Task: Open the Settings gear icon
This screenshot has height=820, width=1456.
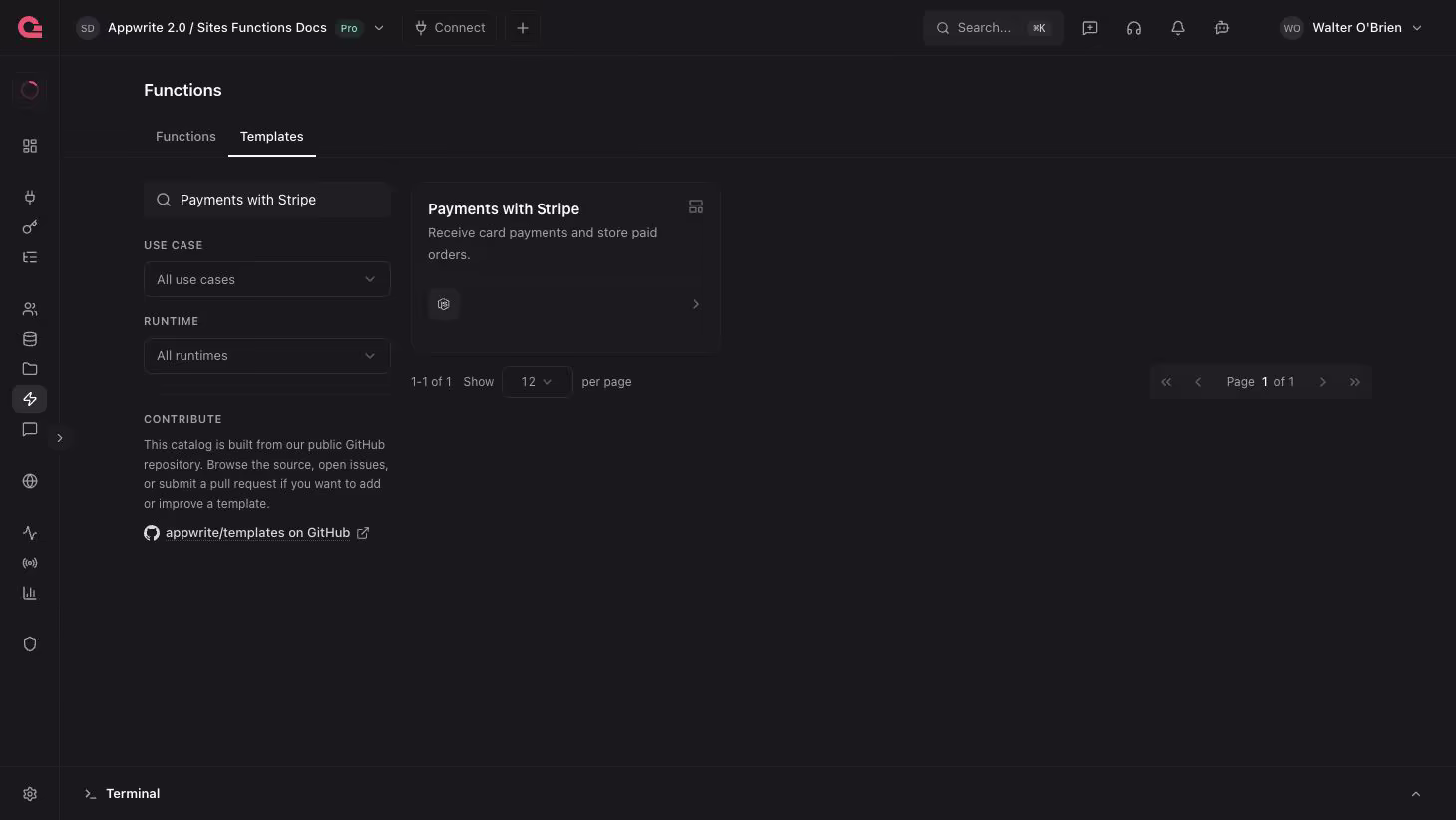Action: [30, 794]
